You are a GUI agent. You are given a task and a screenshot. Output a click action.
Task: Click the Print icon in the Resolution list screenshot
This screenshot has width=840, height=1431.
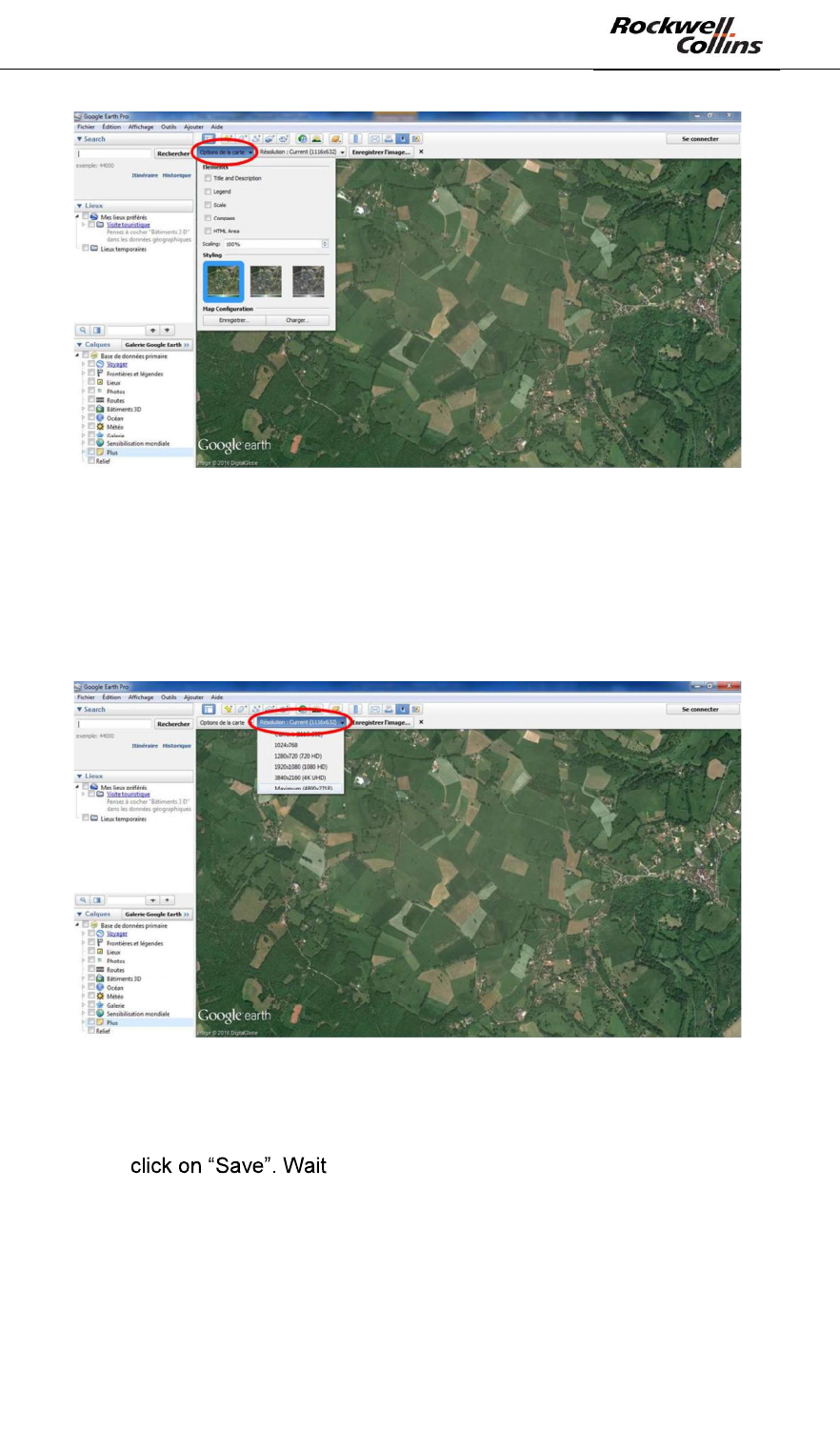[389, 709]
